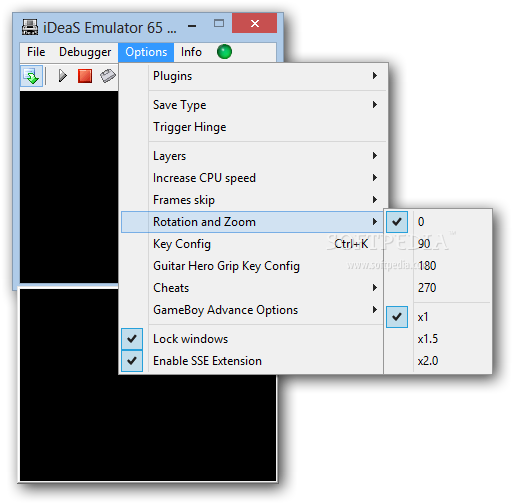This screenshot has height=504, width=513.
Task: Start emulation with the play button
Action: coord(62,76)
